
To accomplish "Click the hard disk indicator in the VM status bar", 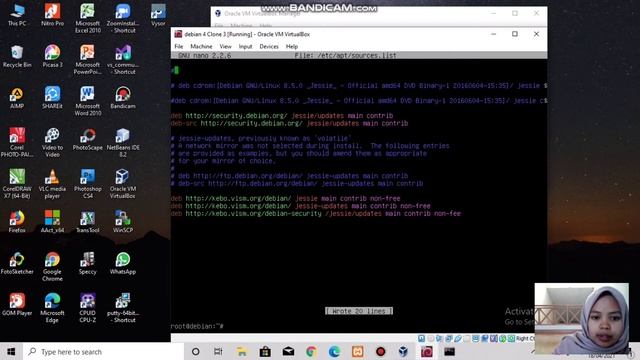I will coord(422,338).
